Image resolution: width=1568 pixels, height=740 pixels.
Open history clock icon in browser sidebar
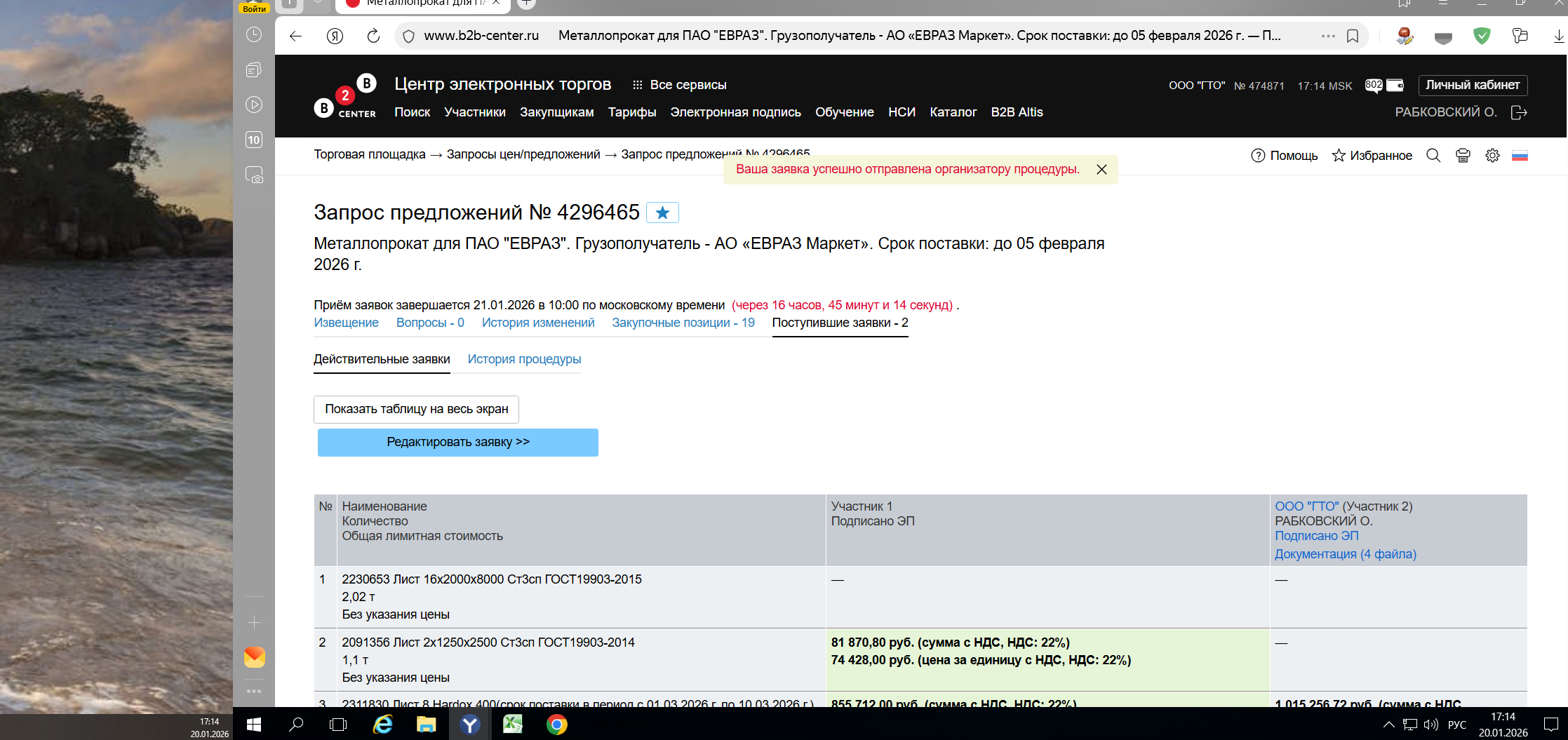click(254, 34)
